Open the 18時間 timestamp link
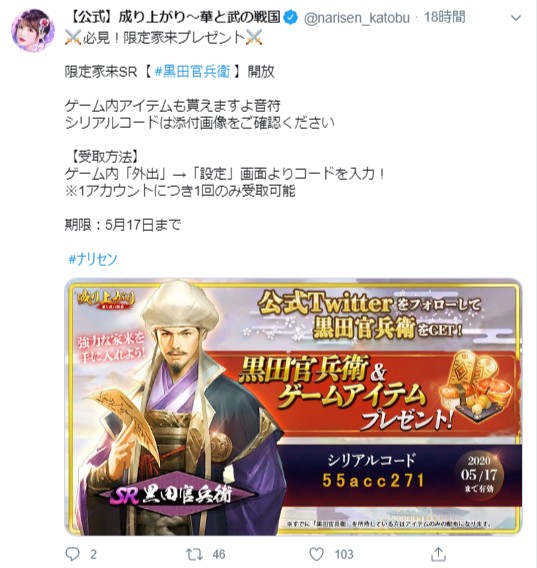 coord(445,17)
